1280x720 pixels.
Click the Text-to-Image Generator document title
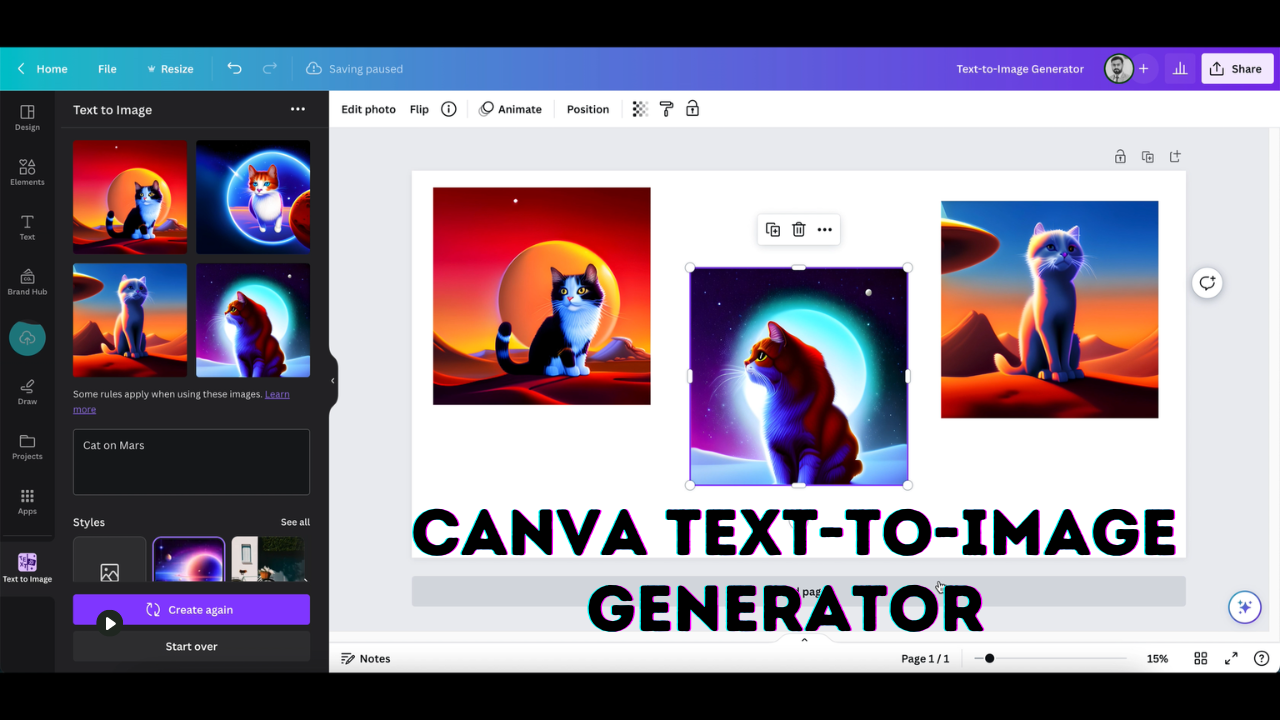point(1020,68)
